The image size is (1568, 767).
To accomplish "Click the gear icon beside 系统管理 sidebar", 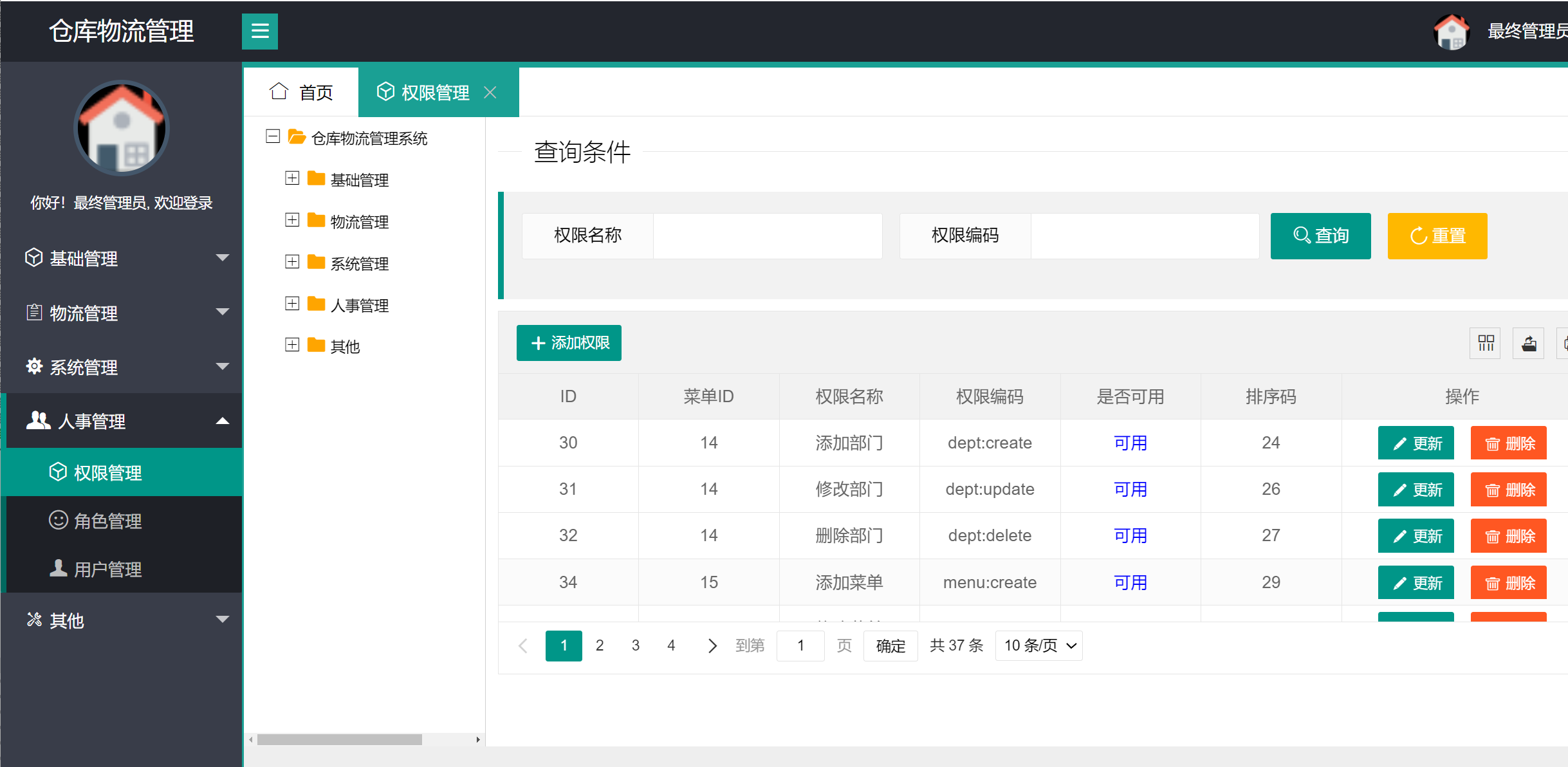I will pyautogui.click(x=34, y=366).
